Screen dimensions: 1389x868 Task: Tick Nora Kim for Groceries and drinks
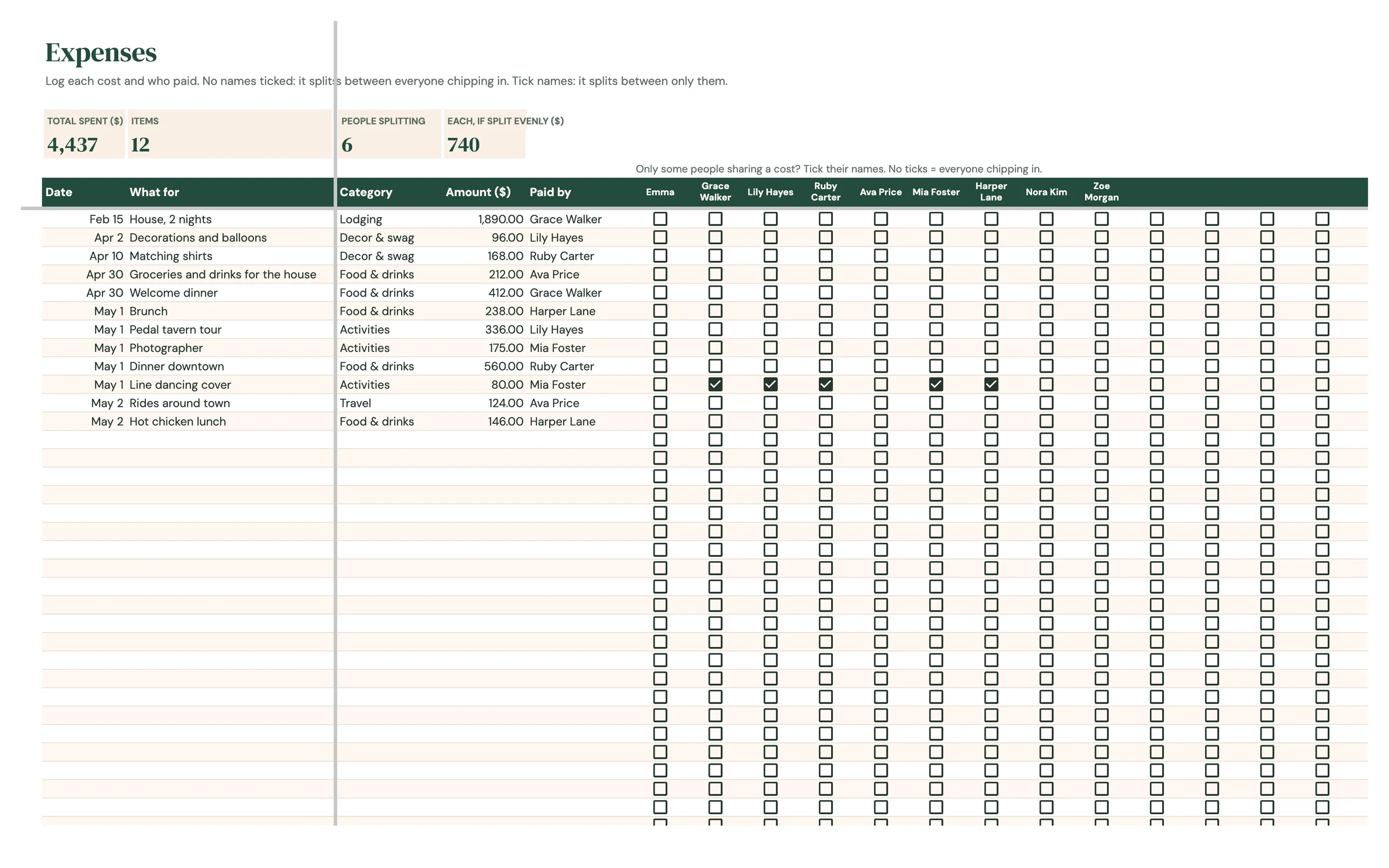[1046, 274]
